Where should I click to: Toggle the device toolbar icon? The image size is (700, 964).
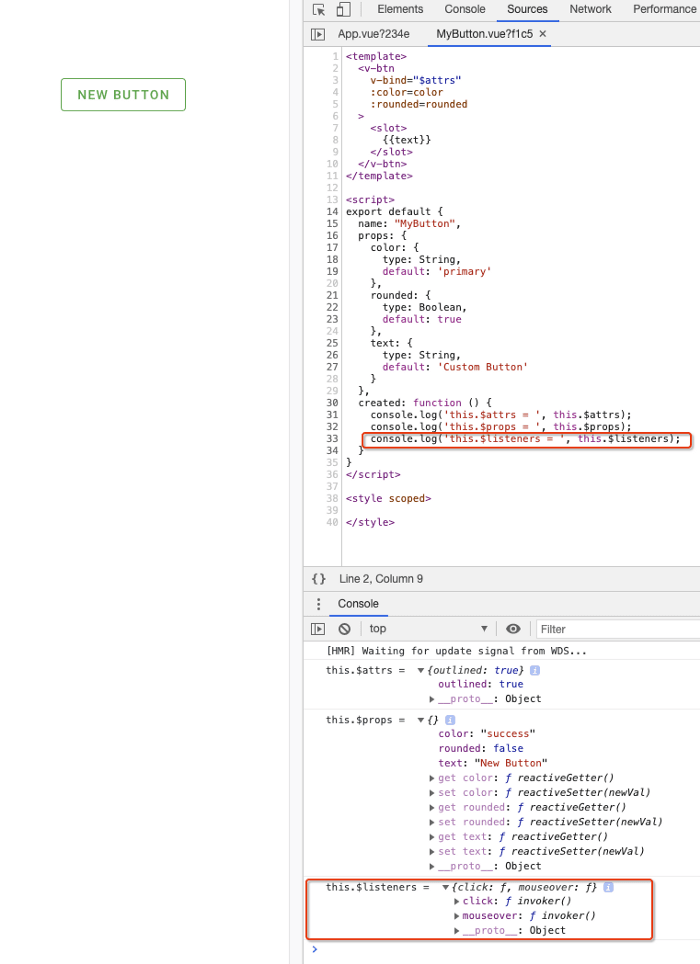[x=344, y=10]
